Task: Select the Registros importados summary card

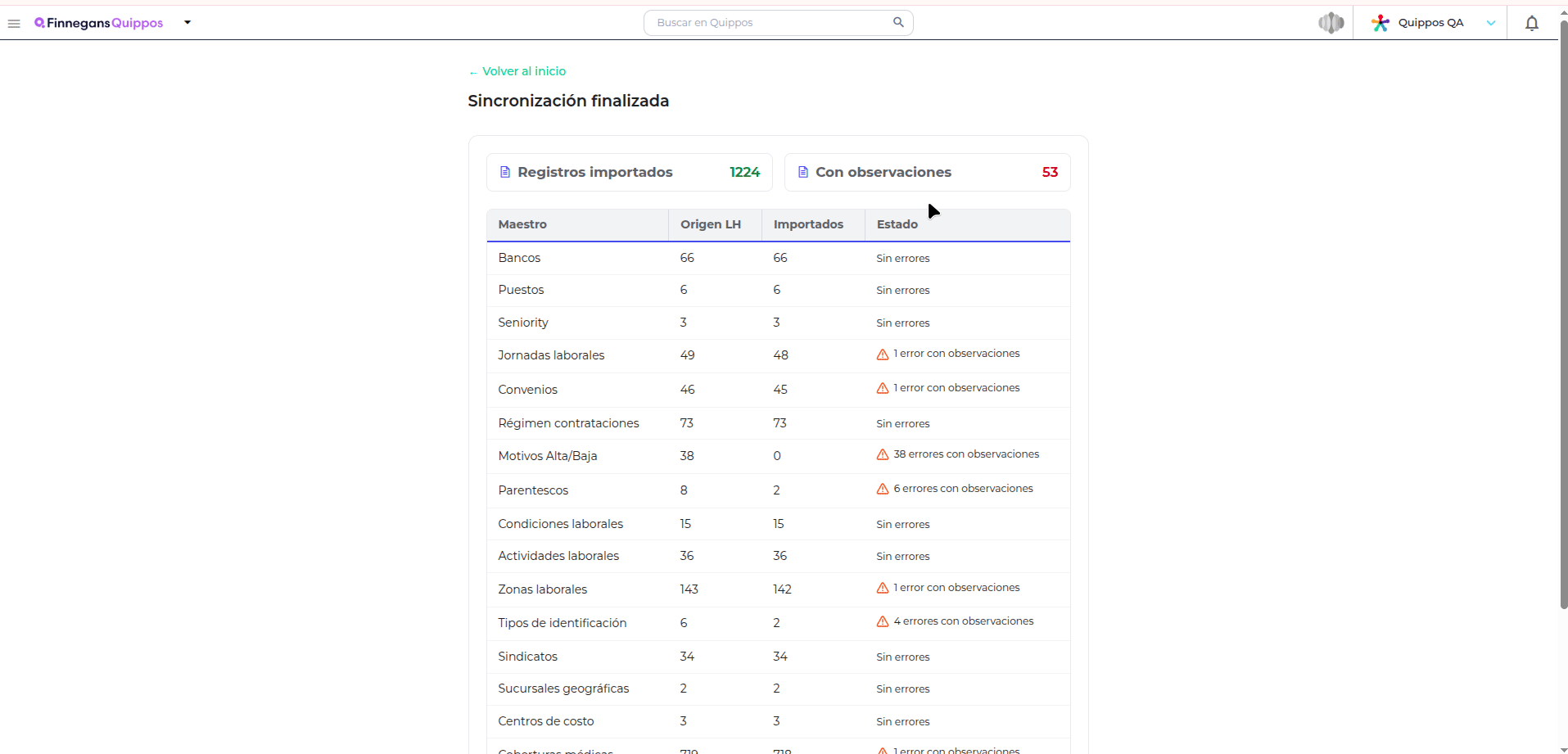Action: click(630, 172)
